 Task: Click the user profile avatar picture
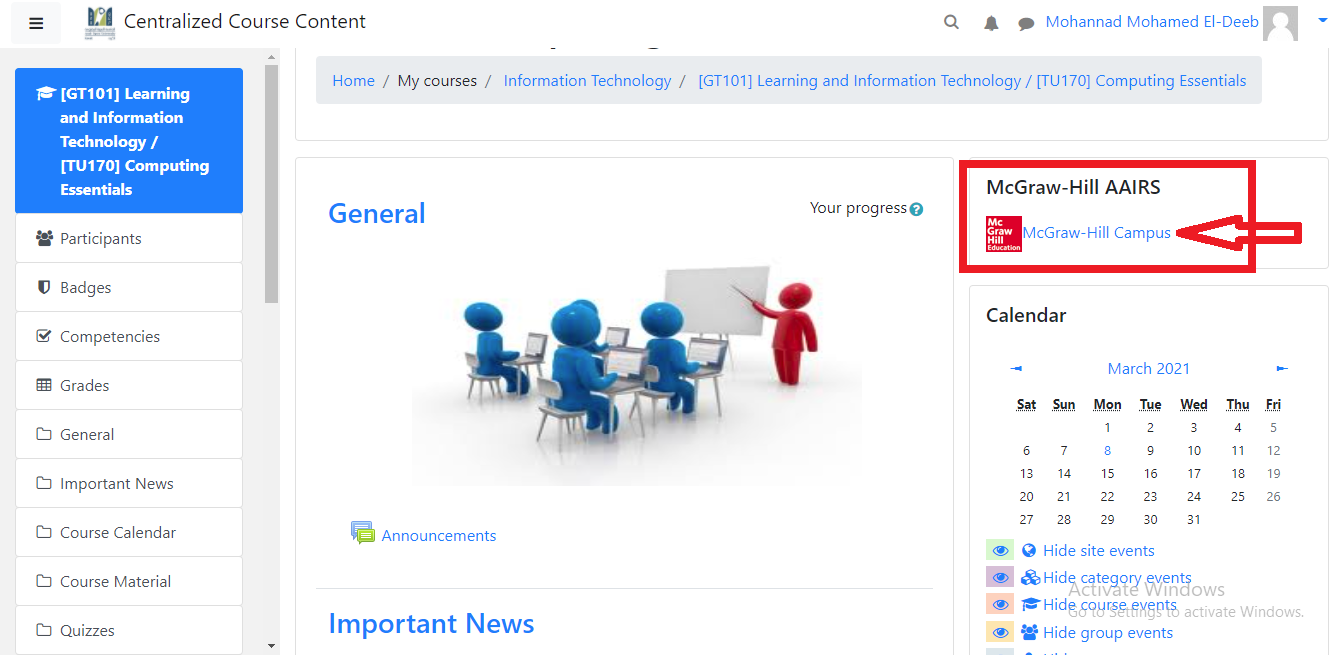(1280, 23)
